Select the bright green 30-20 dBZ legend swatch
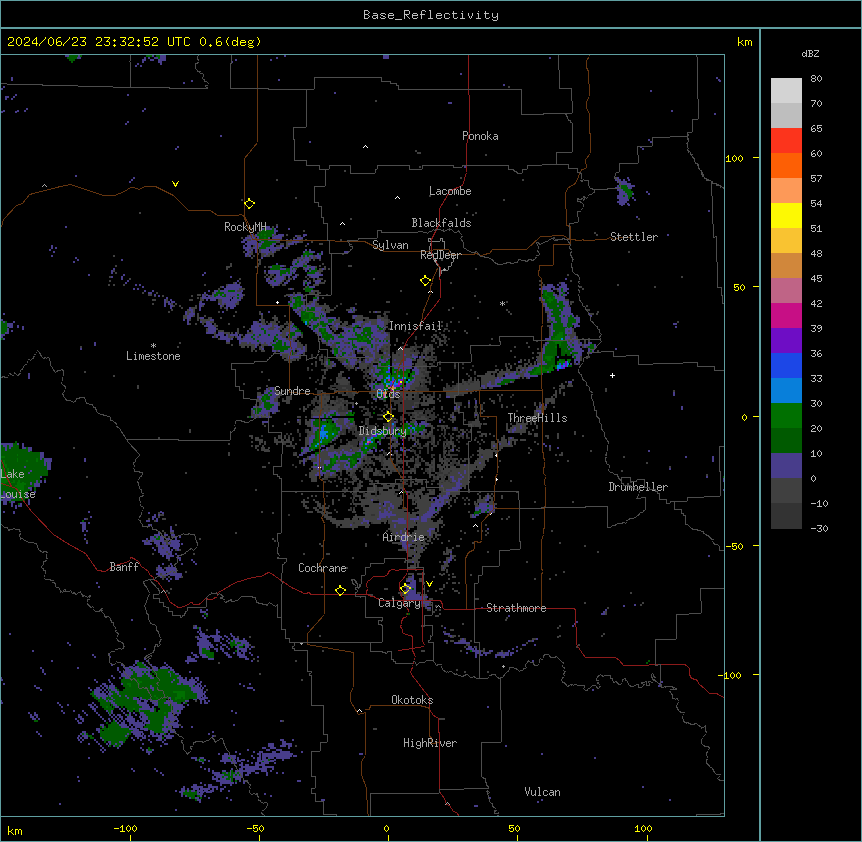The height and width of the screenshot is (842, 862). [x=786, y=416]
